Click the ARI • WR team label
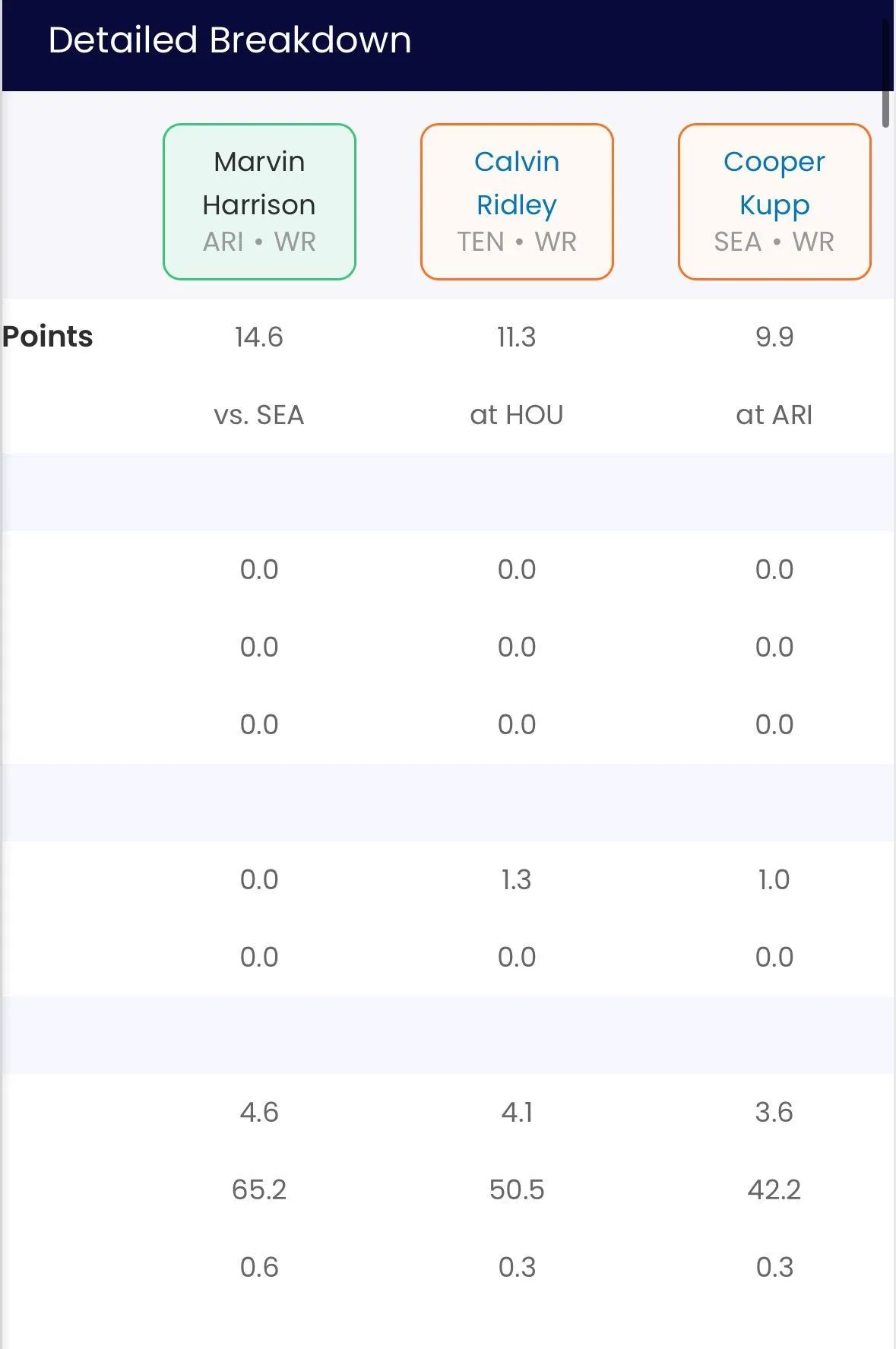 [x=259, y=242]
